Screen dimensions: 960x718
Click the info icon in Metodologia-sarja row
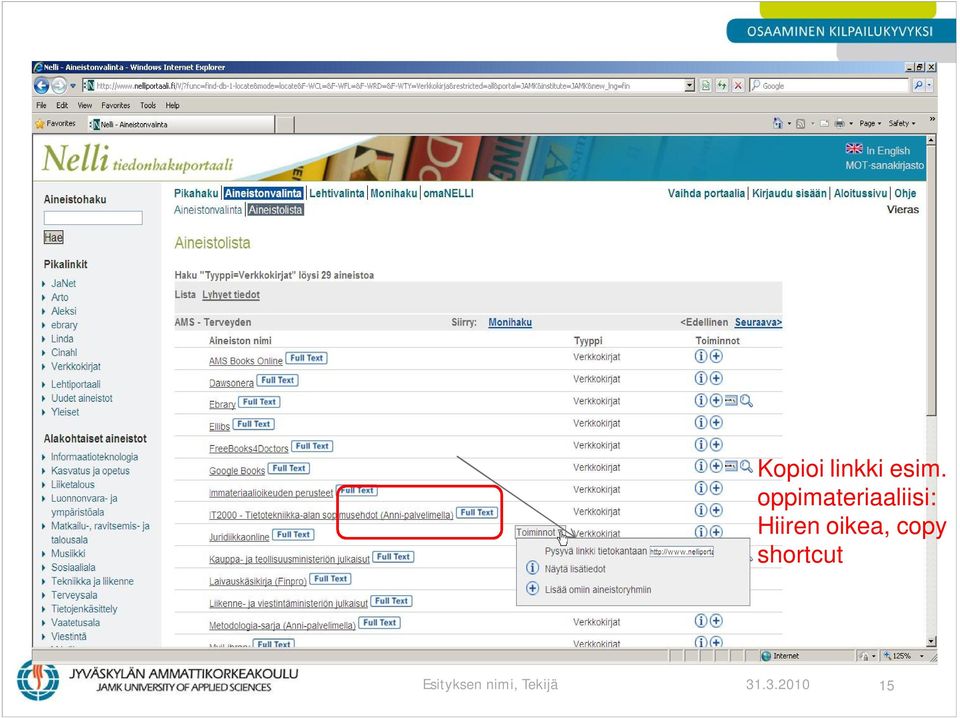(700, 621)
